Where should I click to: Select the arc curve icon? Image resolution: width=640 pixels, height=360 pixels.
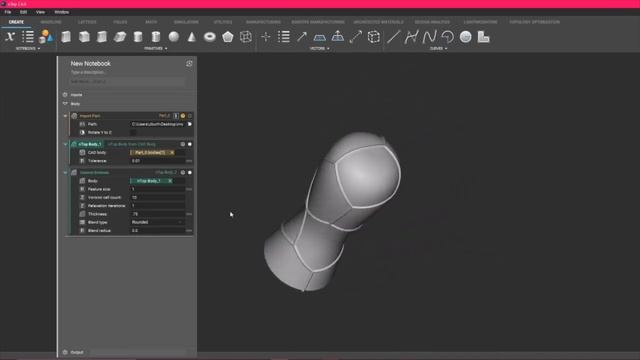(447, 37)
